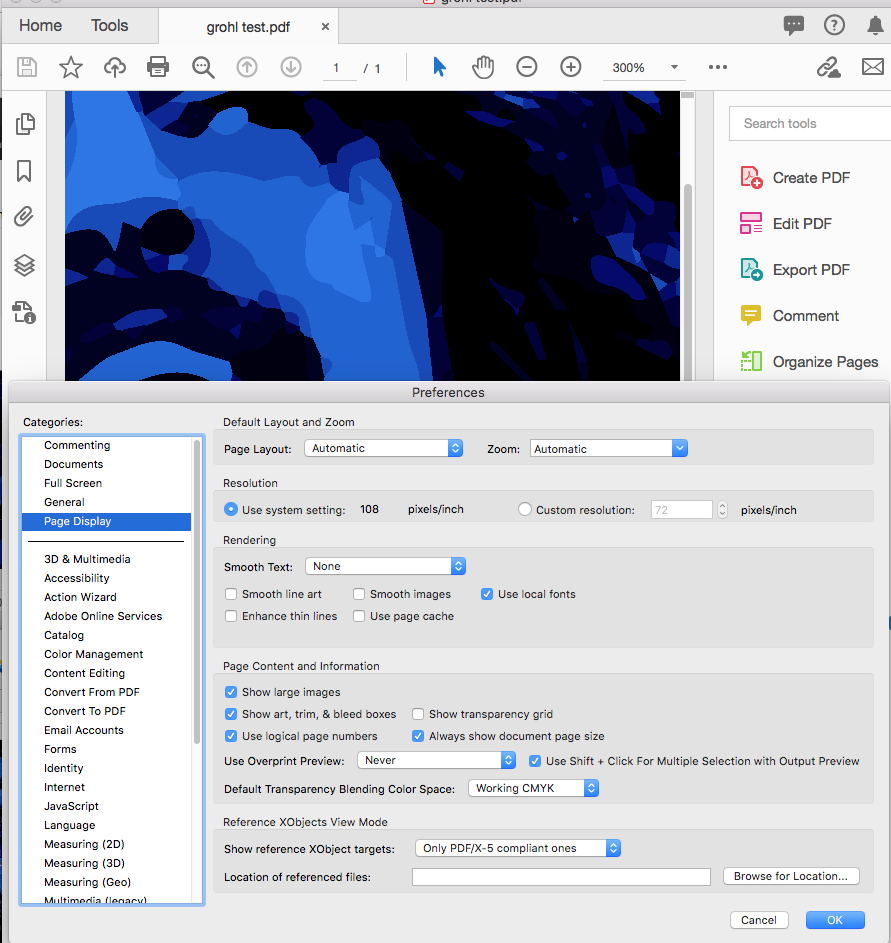Switch to the Home tab
The height and width of the screenshot is (943, 891).
tap(40, 25)
